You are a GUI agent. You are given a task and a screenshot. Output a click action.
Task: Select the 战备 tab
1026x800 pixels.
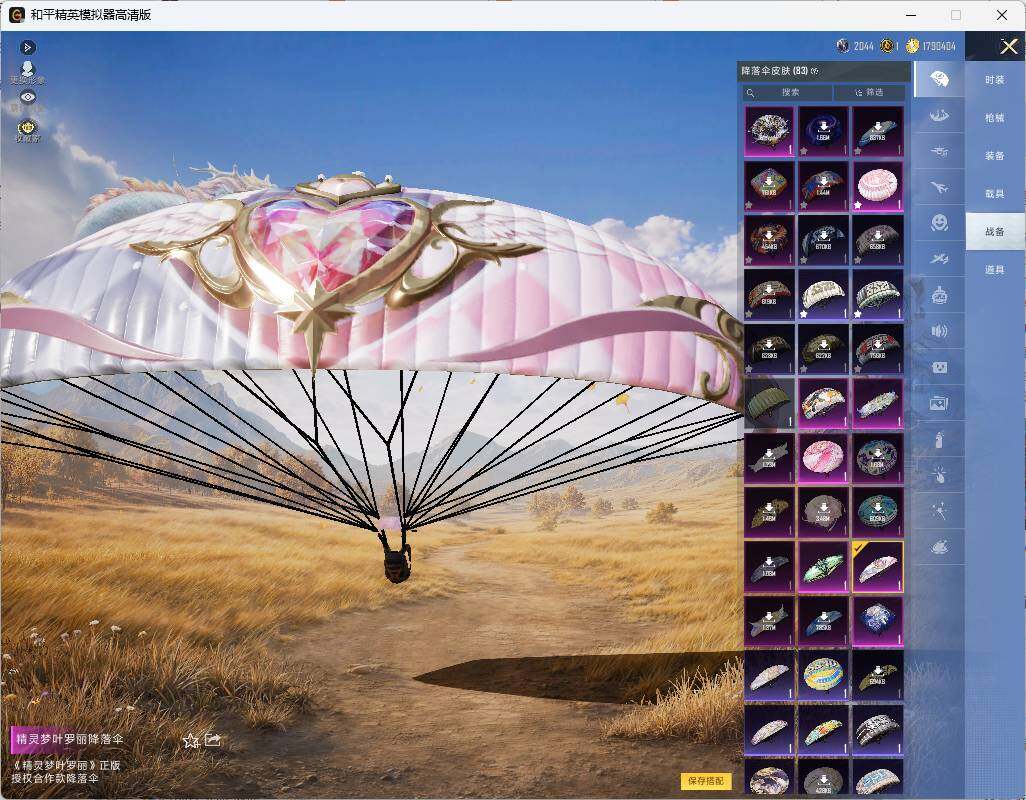995,232
